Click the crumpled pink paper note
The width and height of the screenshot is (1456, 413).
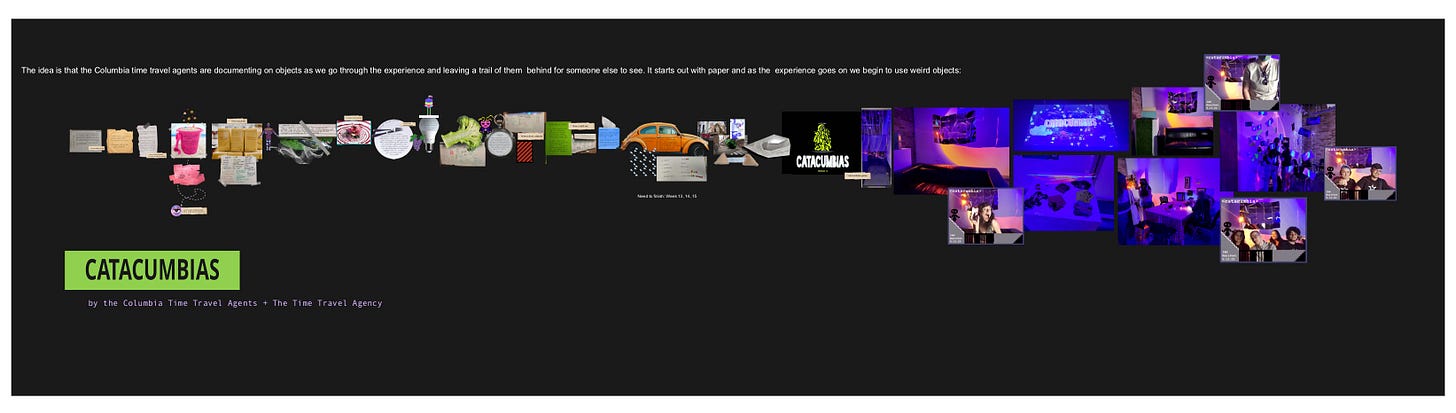pos(187,175)
